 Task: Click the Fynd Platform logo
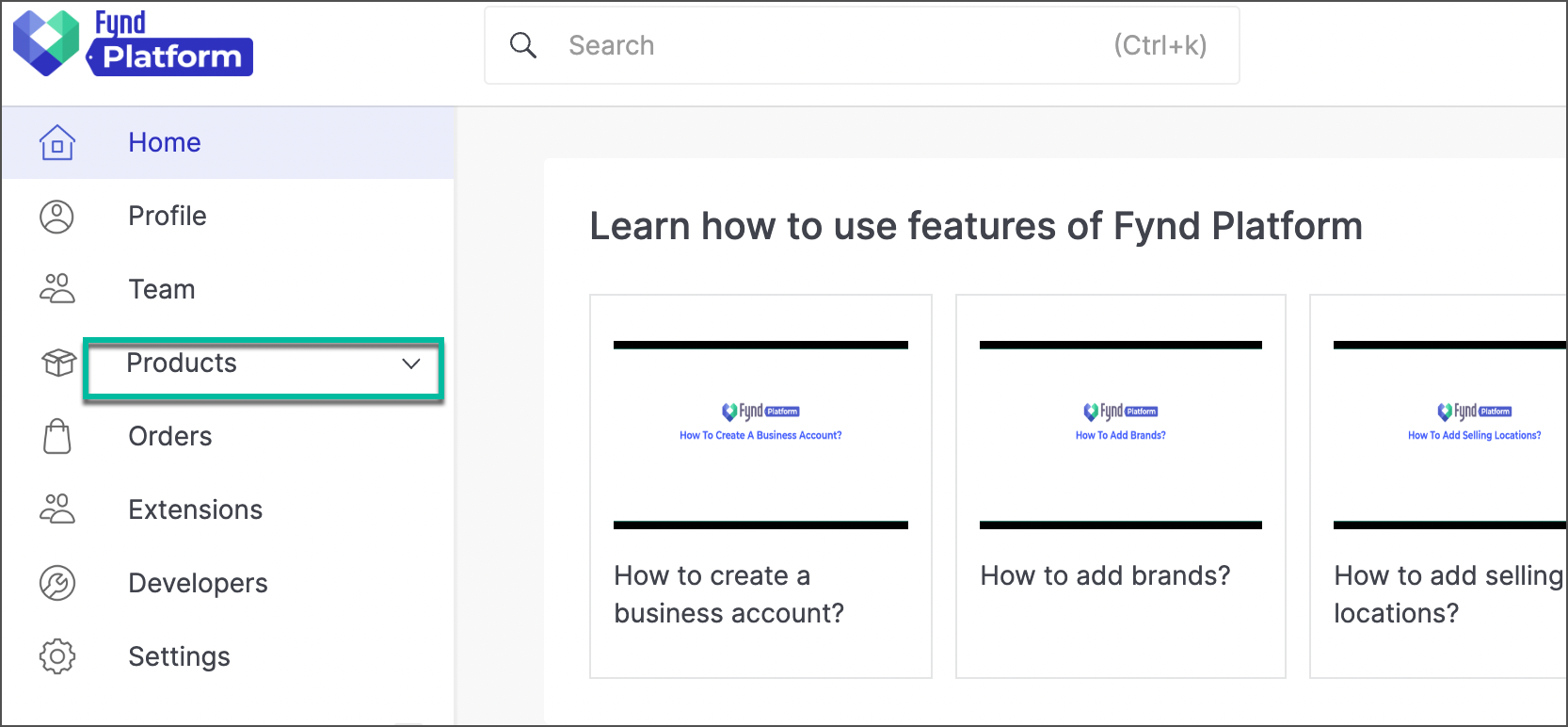133,42
